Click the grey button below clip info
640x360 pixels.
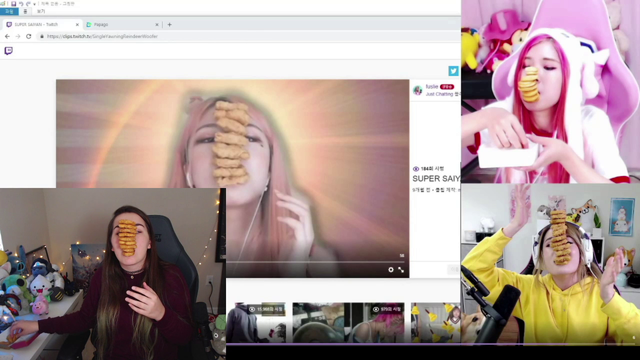coord(454,269)
